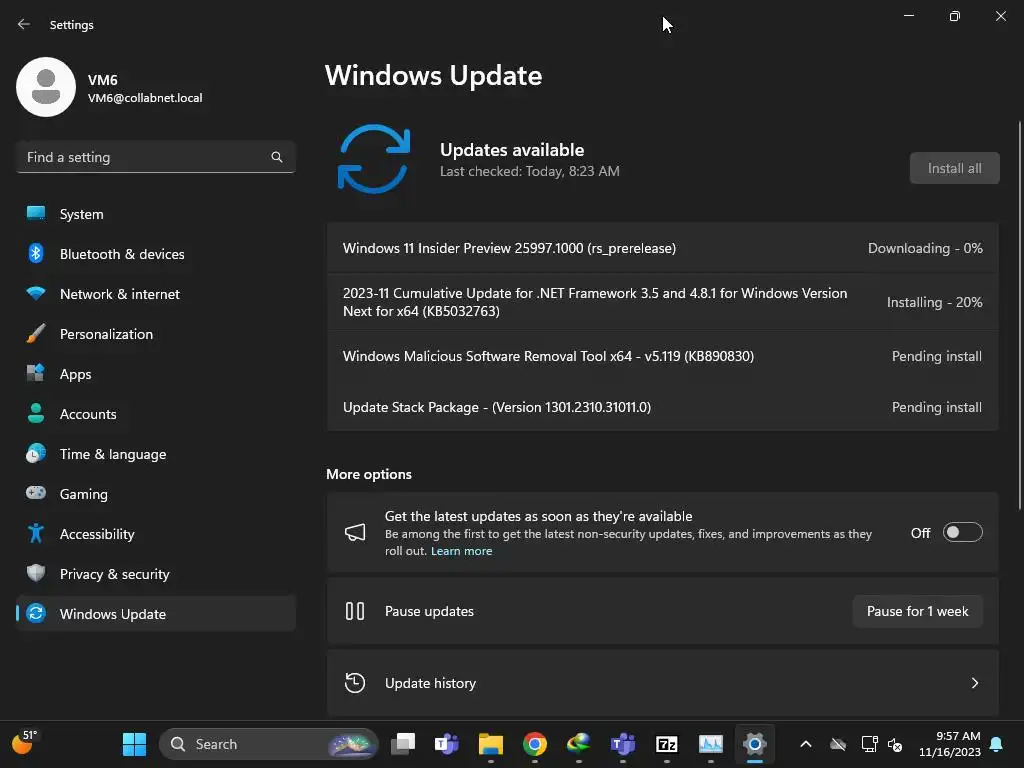Open Time & language settings

tap(155, 454)
